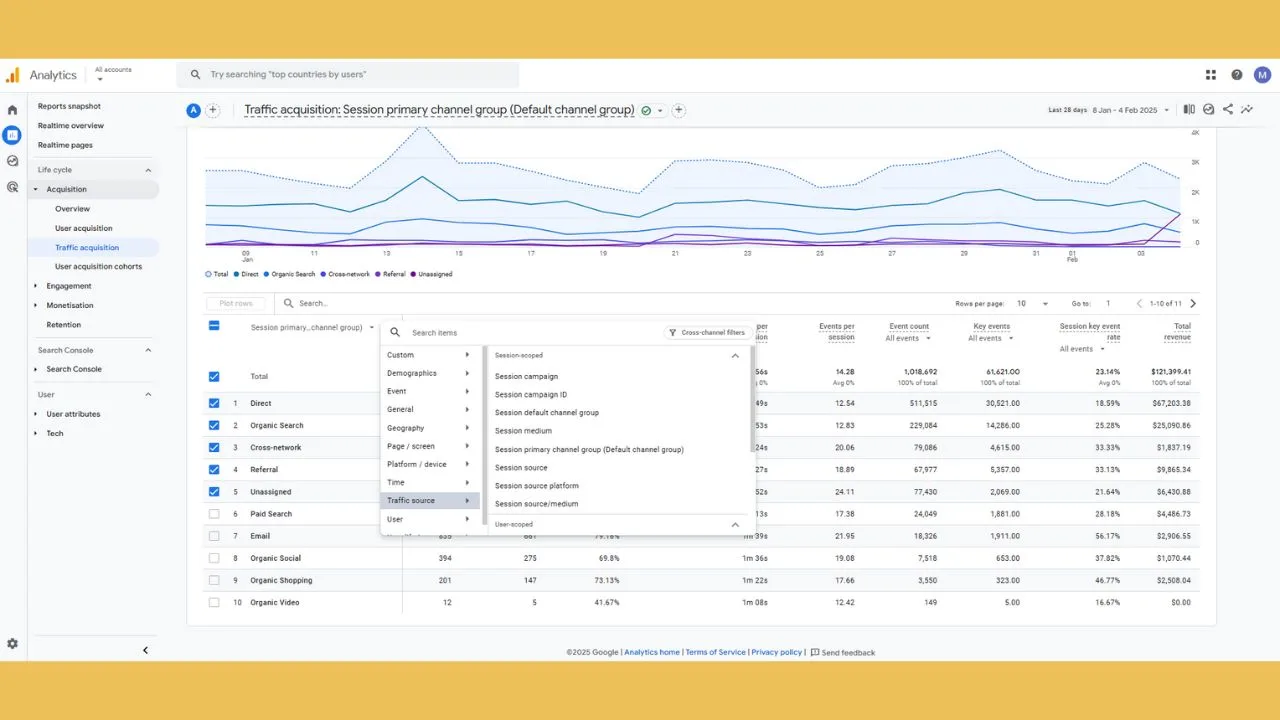Toggle the select-all rows checkbox in header
This screenshot has width=1280, height=720.
click(x=214, y=325)
